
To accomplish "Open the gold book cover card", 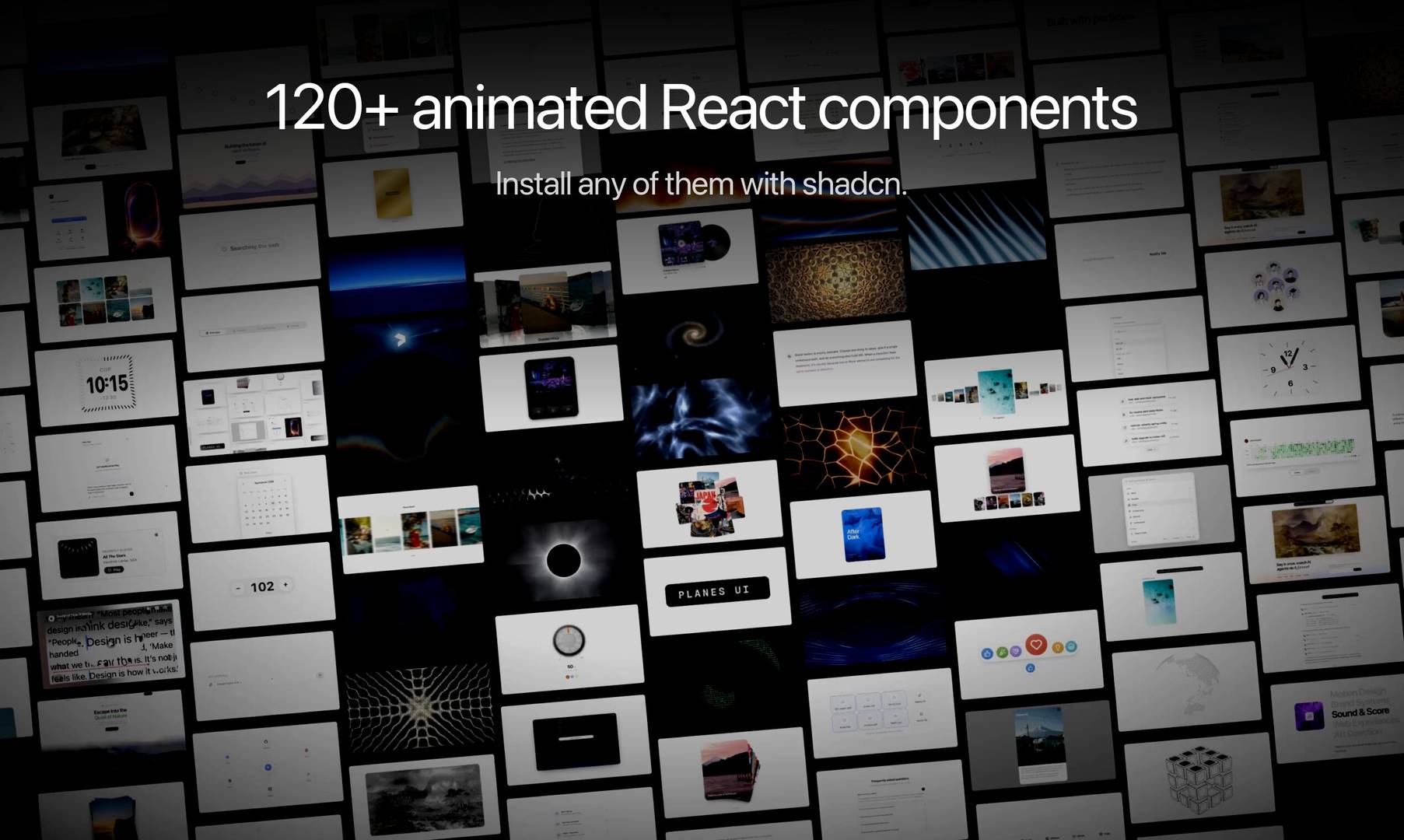I will tap(391, 194).
